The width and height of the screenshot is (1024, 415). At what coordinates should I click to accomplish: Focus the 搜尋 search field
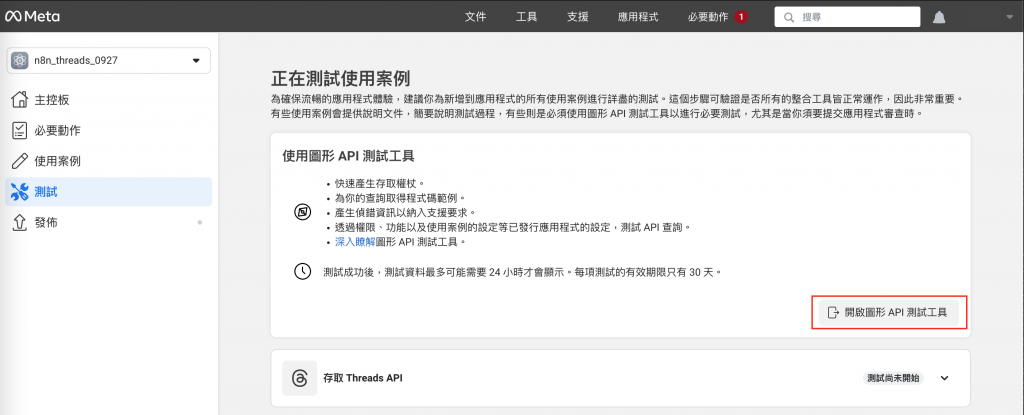click(x=847, y=17)
